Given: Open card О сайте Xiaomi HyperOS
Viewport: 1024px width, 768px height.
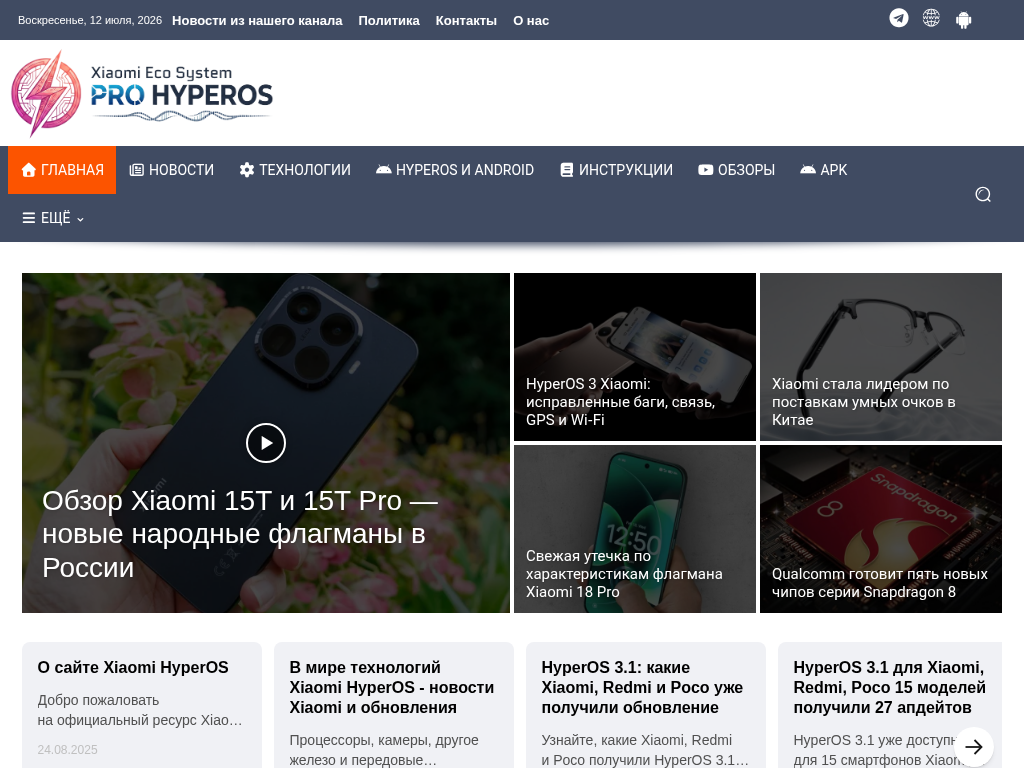Looking at the screenshot, I should coord(133,667).
